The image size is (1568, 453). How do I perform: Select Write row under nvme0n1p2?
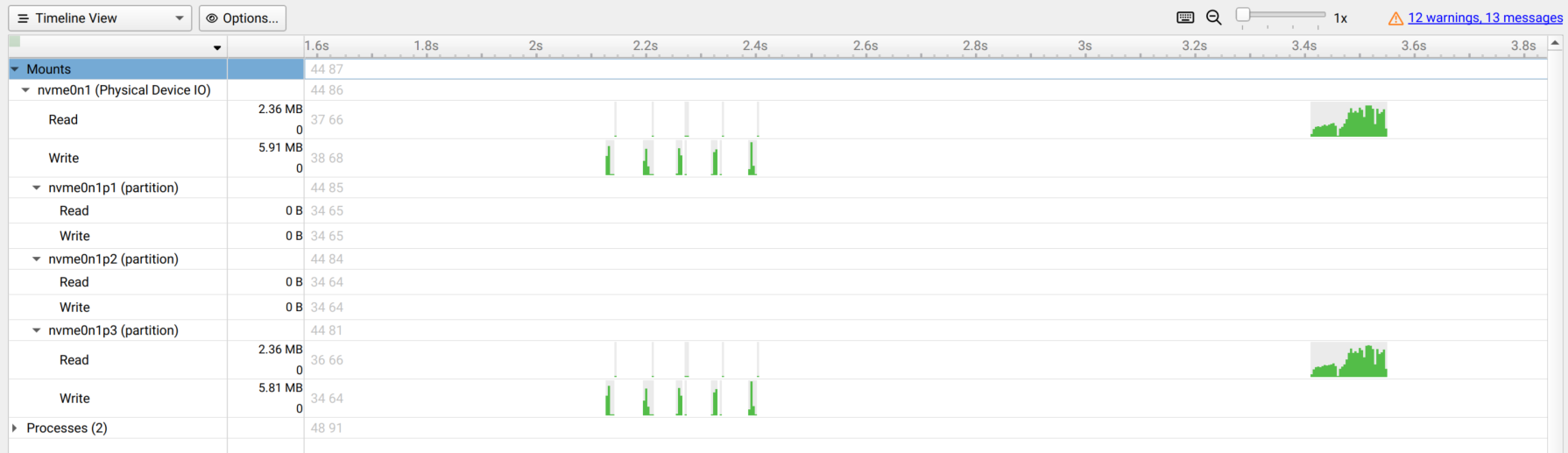[x=74, y=308]
